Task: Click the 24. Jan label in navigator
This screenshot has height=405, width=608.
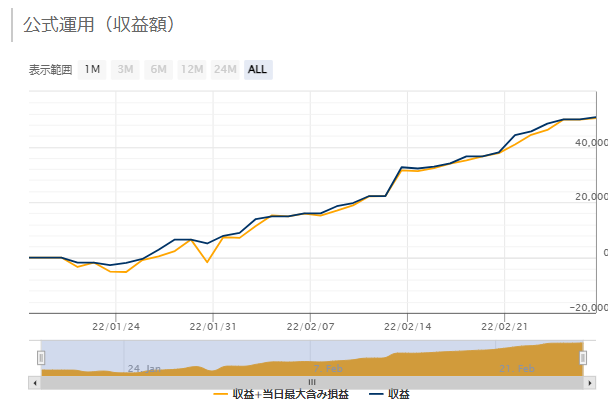Action: (144, 369)
